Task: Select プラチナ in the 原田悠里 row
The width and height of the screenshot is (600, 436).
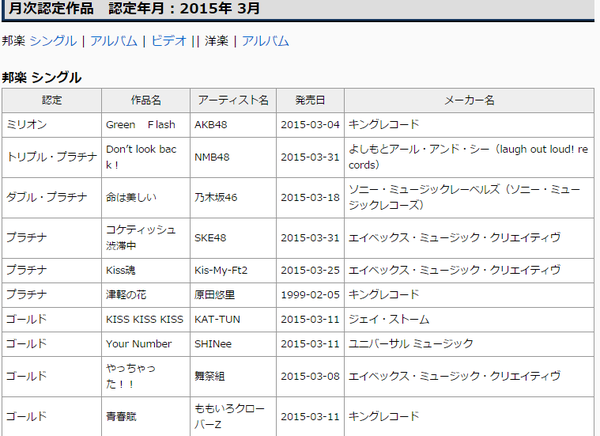Action: (x=52, y=295)
